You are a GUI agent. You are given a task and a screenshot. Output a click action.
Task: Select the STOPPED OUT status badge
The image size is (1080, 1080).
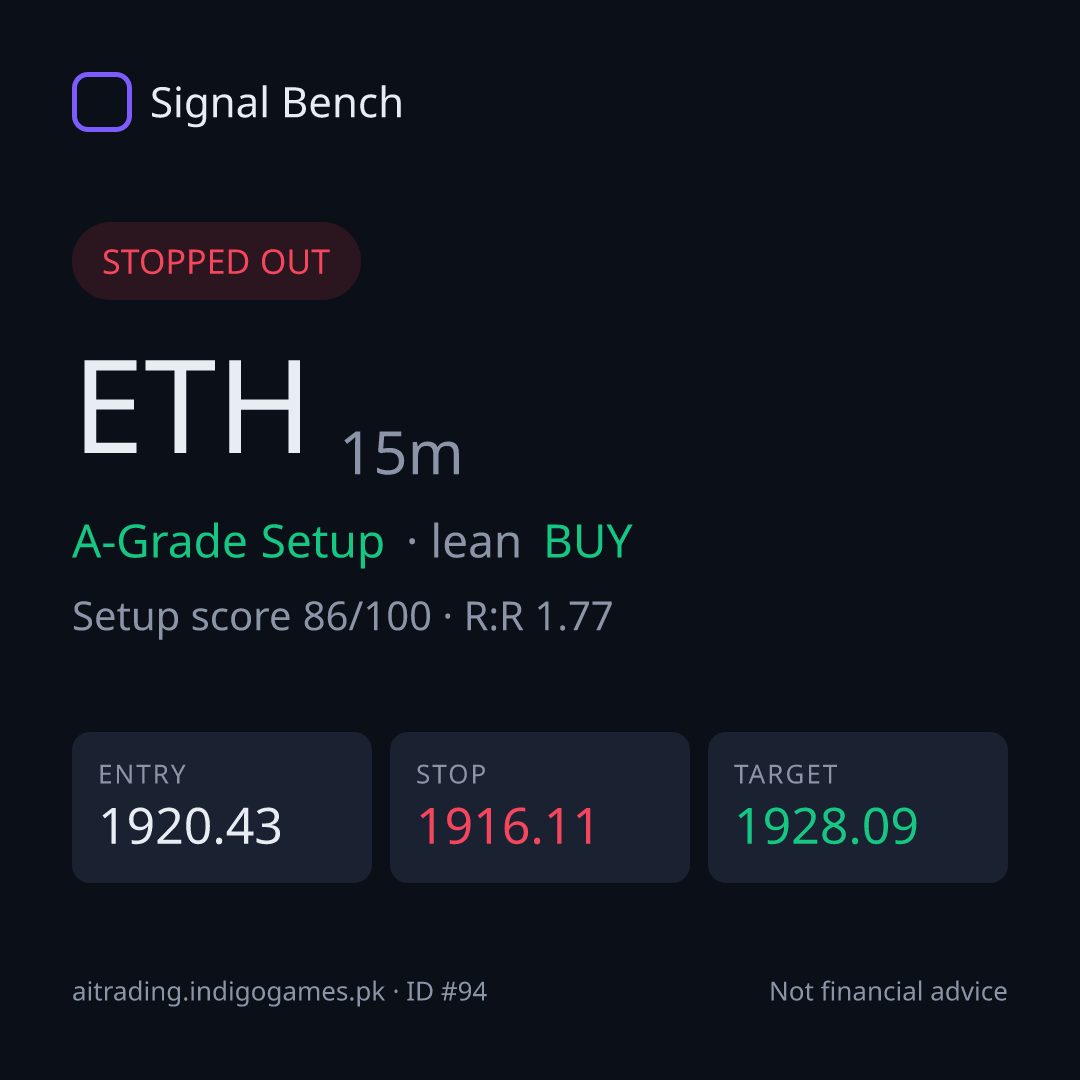coord(216,261)
